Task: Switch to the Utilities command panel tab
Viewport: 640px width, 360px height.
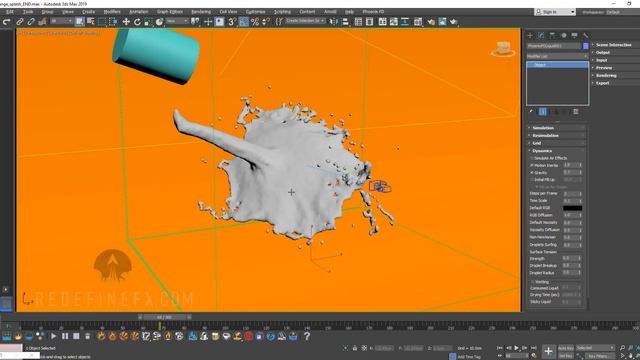Action: pos(585,36)
